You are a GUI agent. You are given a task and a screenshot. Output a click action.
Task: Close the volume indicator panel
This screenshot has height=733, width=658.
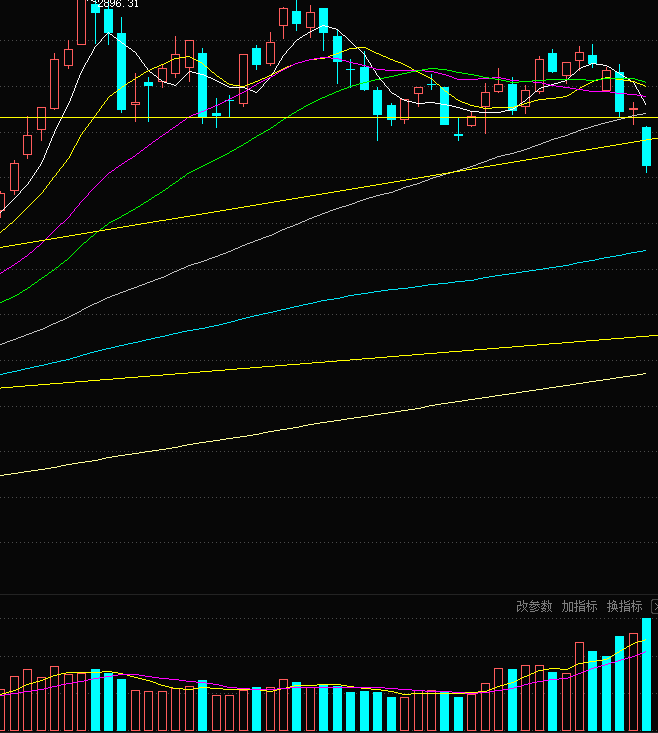pyautogui.click(x=655, y=607)
